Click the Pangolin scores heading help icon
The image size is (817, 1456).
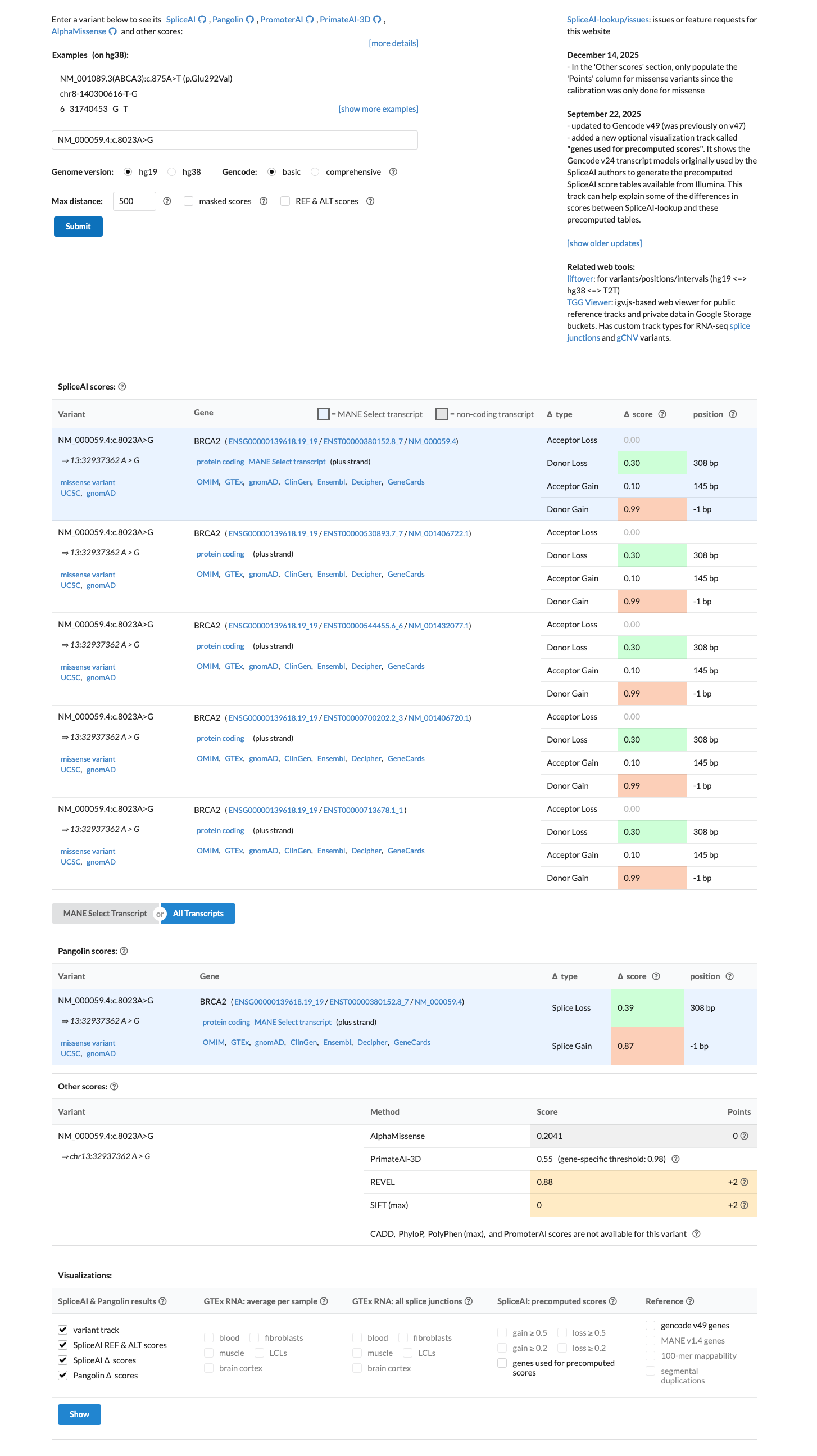124,951
